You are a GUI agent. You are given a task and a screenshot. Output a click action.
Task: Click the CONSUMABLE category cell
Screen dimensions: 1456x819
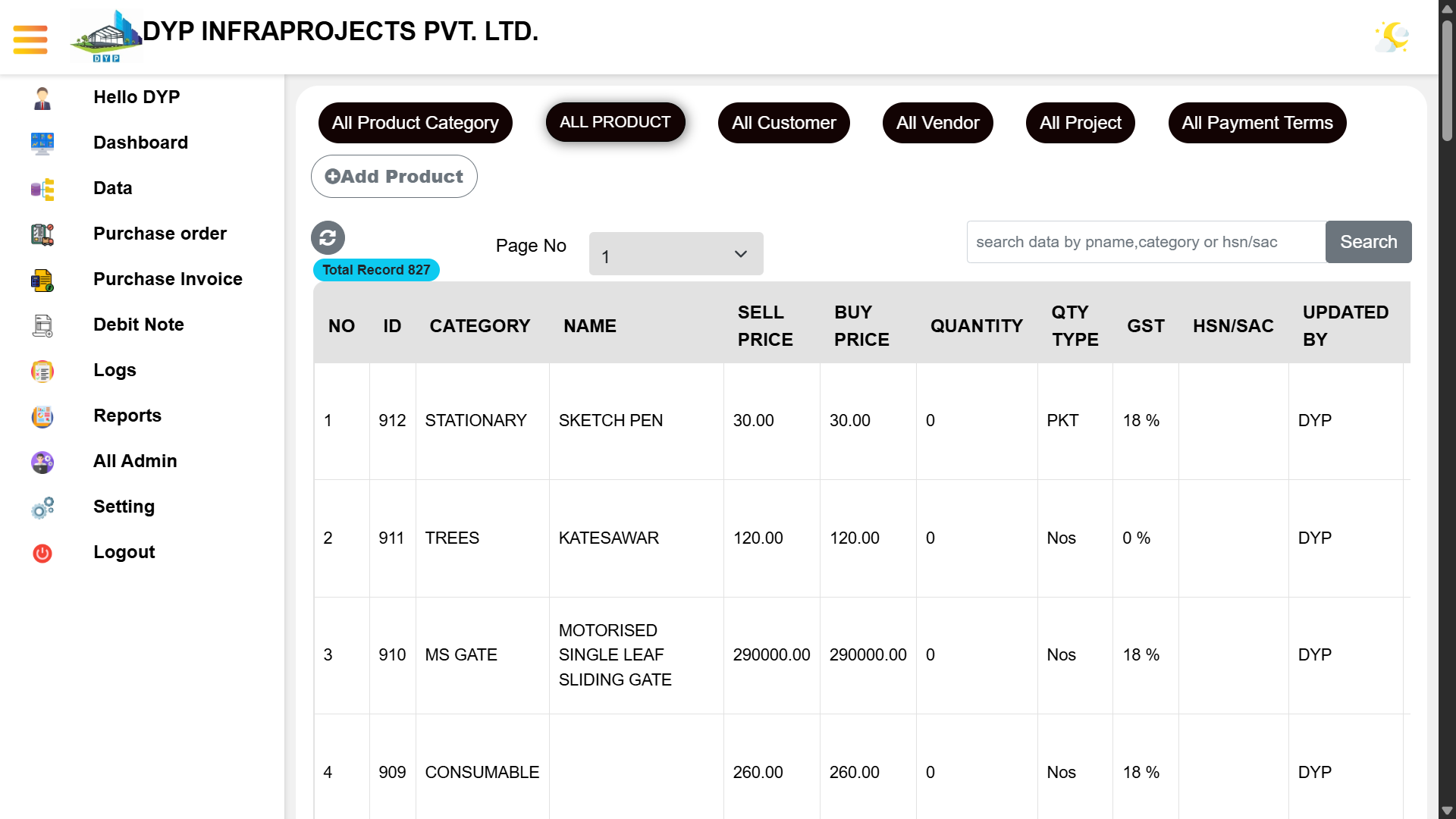pyautogui.click(x=482, y=773)
